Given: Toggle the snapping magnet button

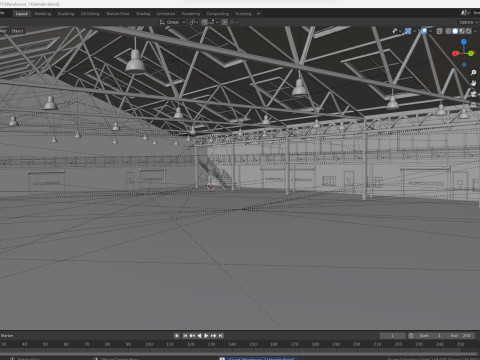Looking at the screenshot, I should [x=204, y=22].
